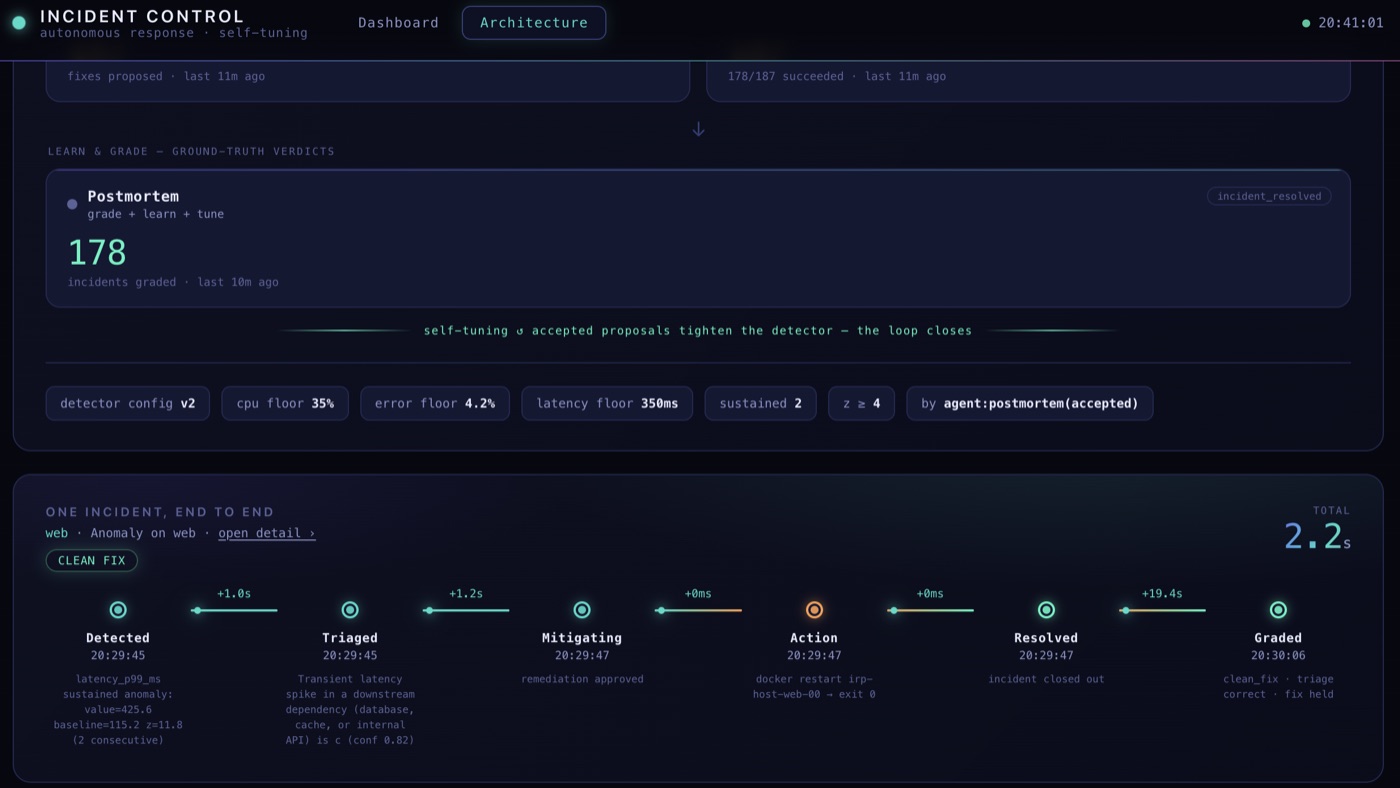This screenshot has width=1400, height=788.
Task: Click the 'incident closed out' note
Action: click(1046, 679)
